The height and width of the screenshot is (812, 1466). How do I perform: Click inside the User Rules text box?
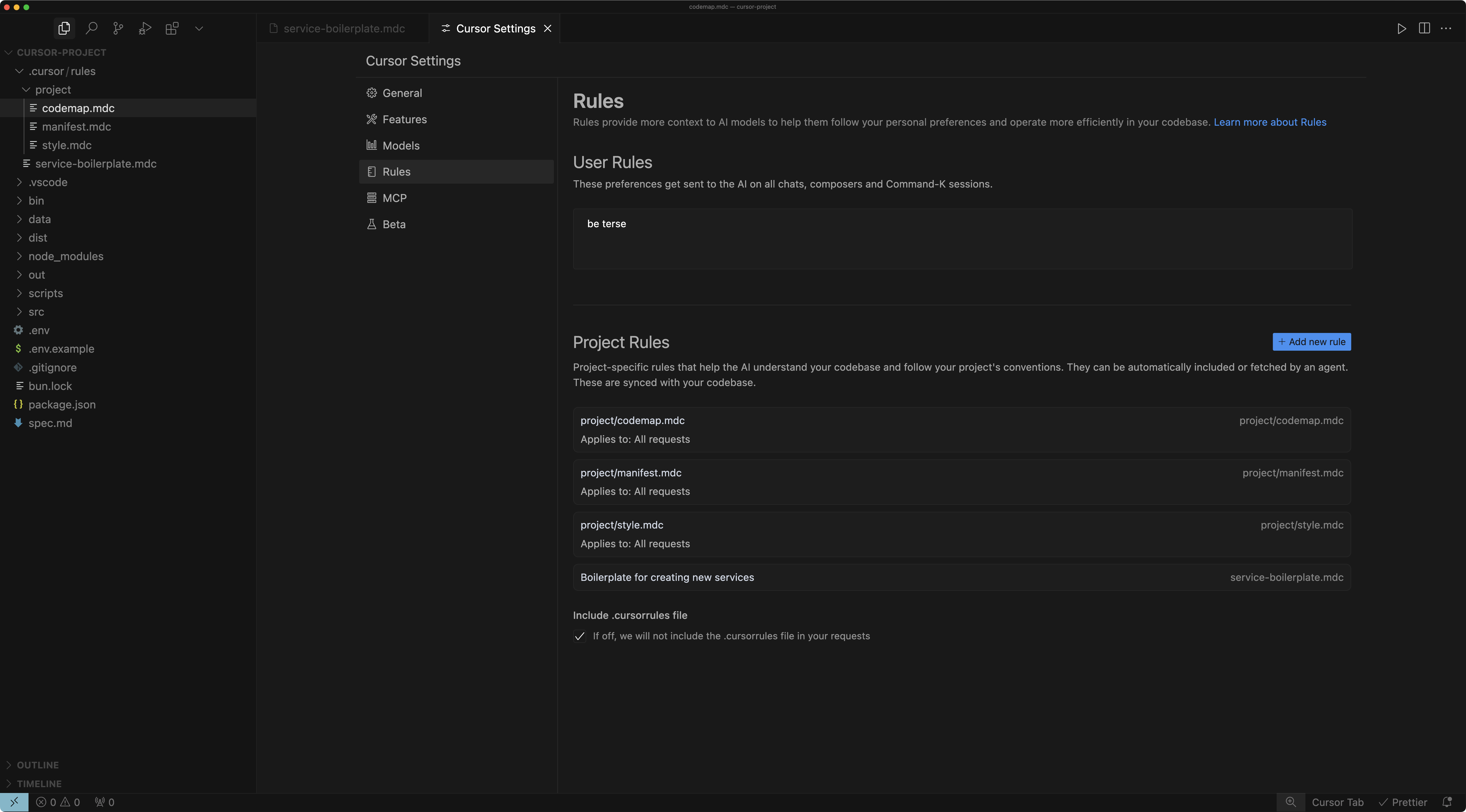[x=962, y=239]
